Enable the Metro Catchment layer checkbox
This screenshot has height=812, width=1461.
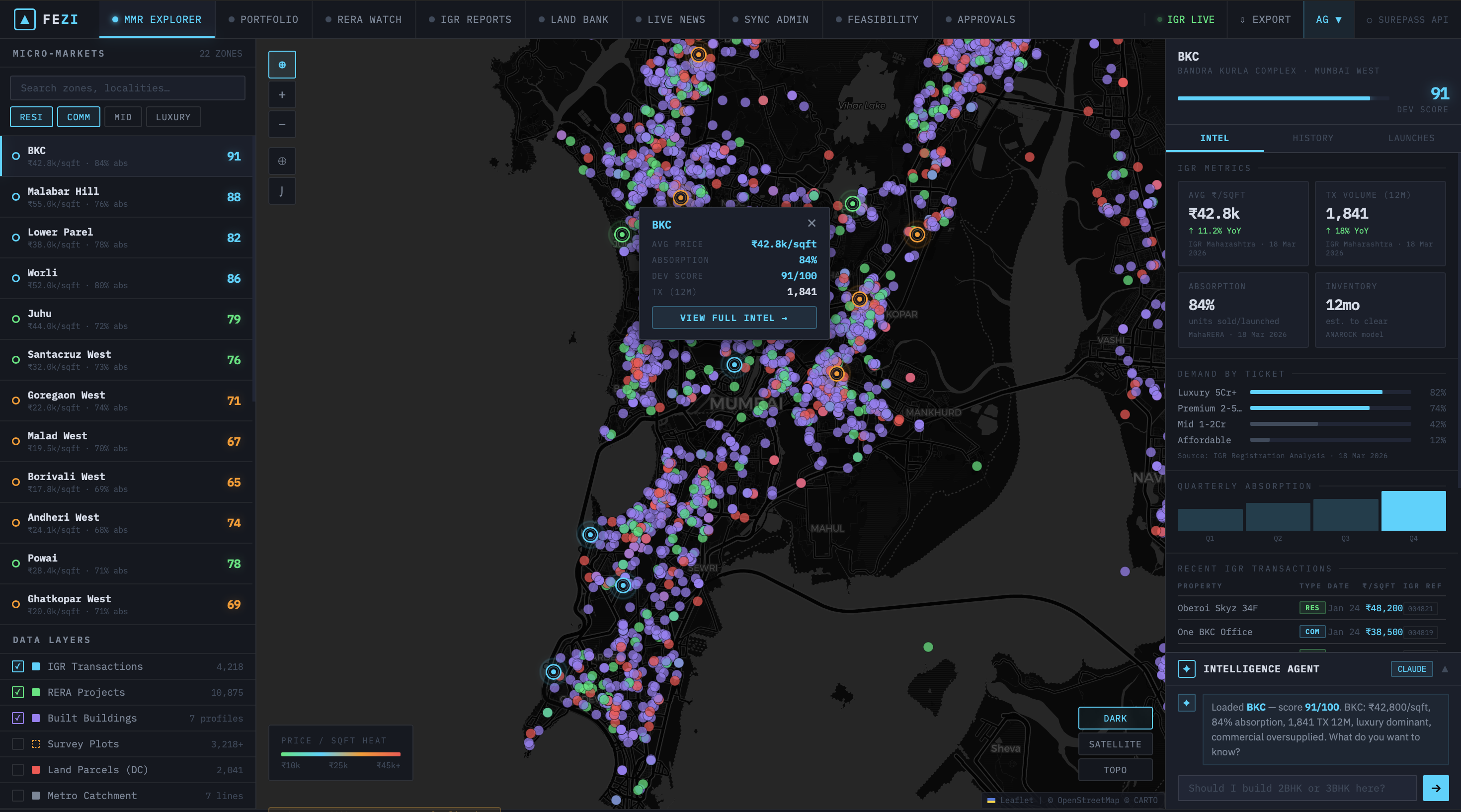pyautogui.click(x=18, y=796)
